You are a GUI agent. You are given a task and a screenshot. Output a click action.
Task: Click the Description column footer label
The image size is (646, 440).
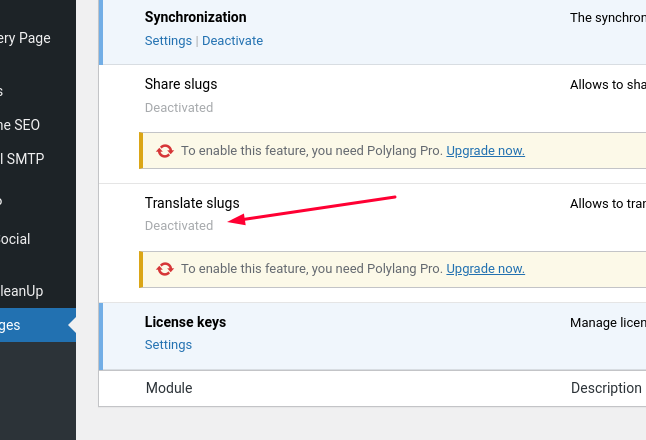[x=606, y=388]
